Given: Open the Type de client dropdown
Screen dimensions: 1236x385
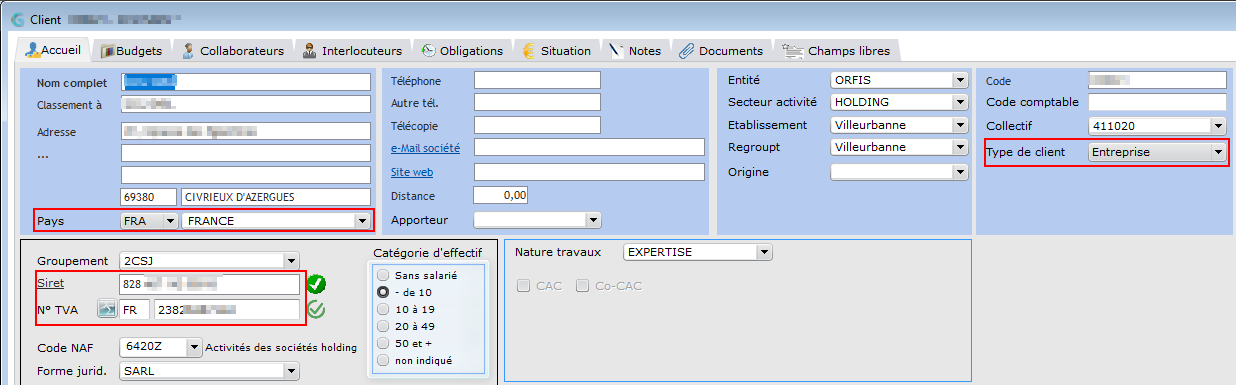Looking at the screenshot, I should pyautogui.click(x=1217, y=152).
